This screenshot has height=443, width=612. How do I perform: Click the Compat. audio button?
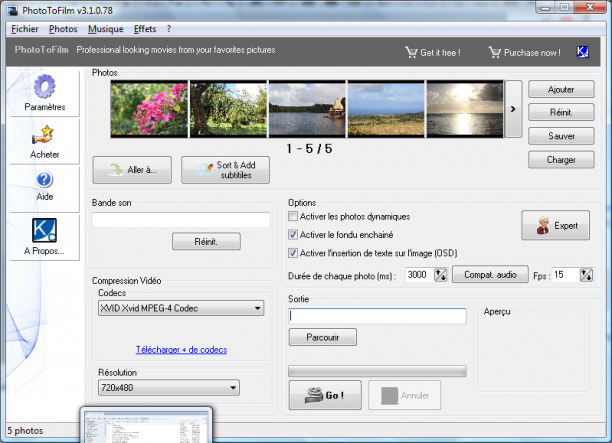pos(490,275)
